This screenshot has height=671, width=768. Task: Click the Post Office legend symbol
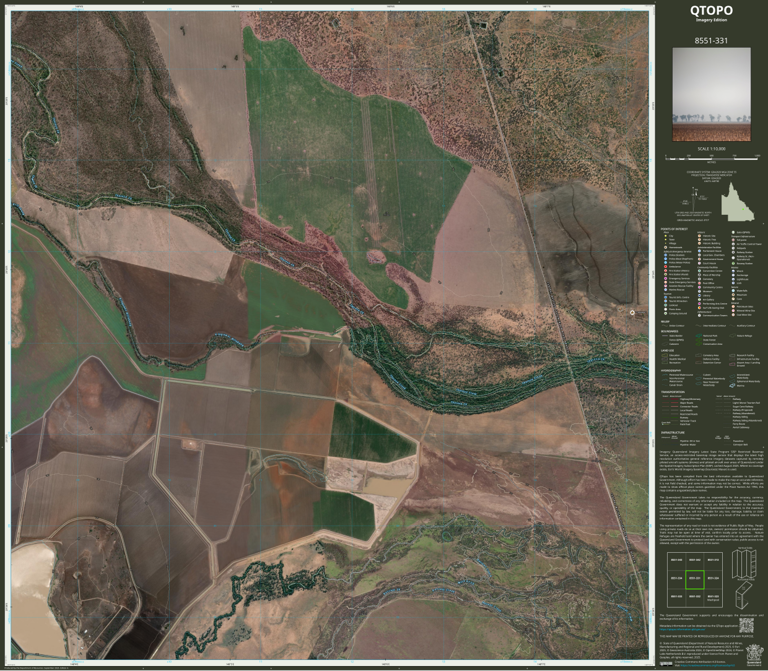[699, 283]
